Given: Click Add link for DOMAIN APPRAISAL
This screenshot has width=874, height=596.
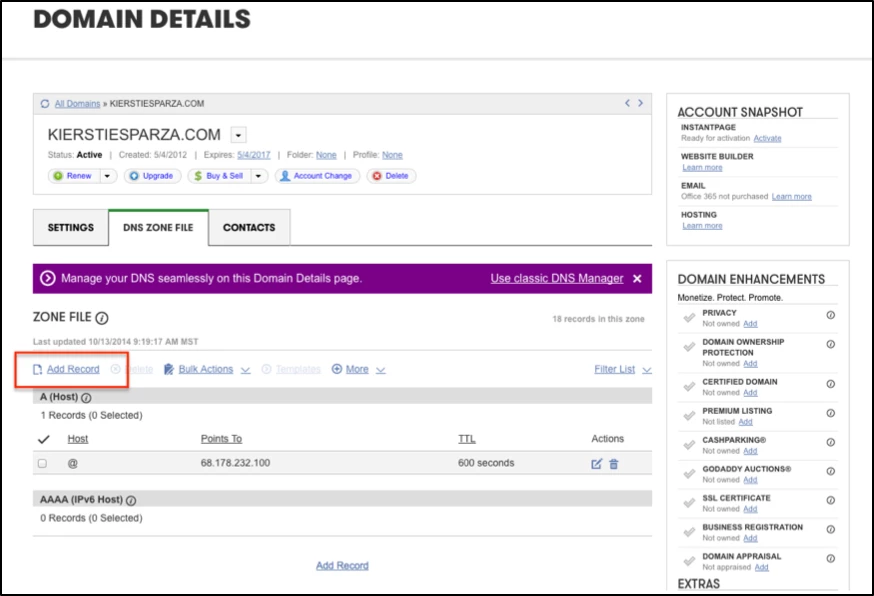Looking at the screenshot, I should [761, 567].
